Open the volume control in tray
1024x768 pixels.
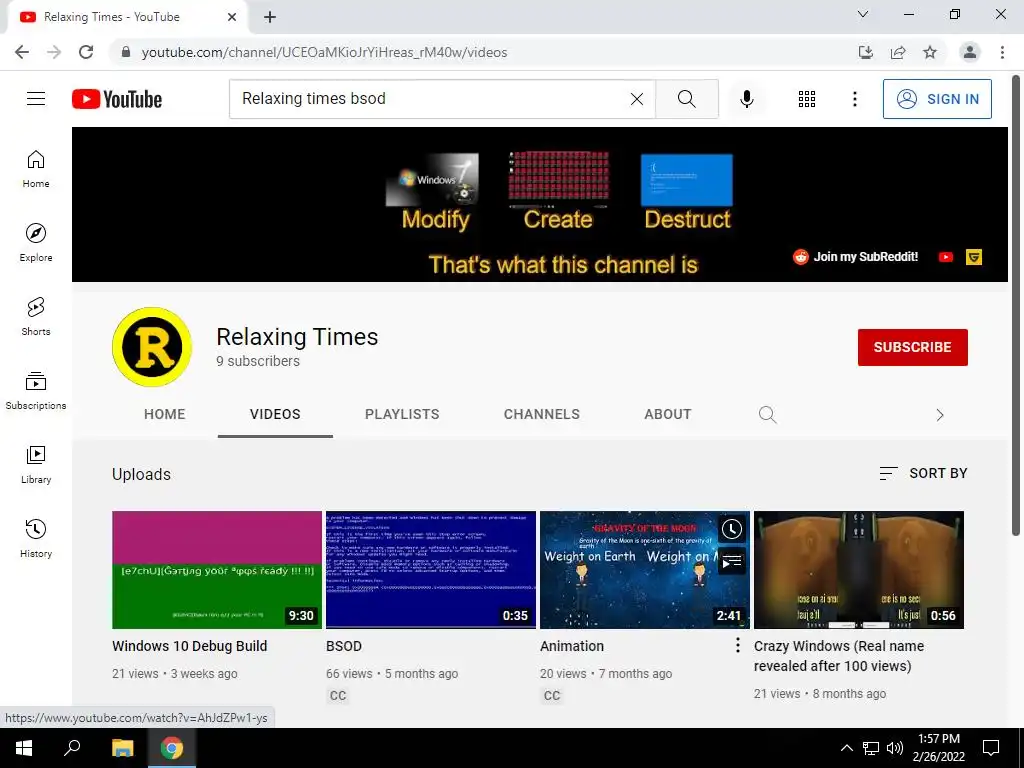tap(895, 748)
